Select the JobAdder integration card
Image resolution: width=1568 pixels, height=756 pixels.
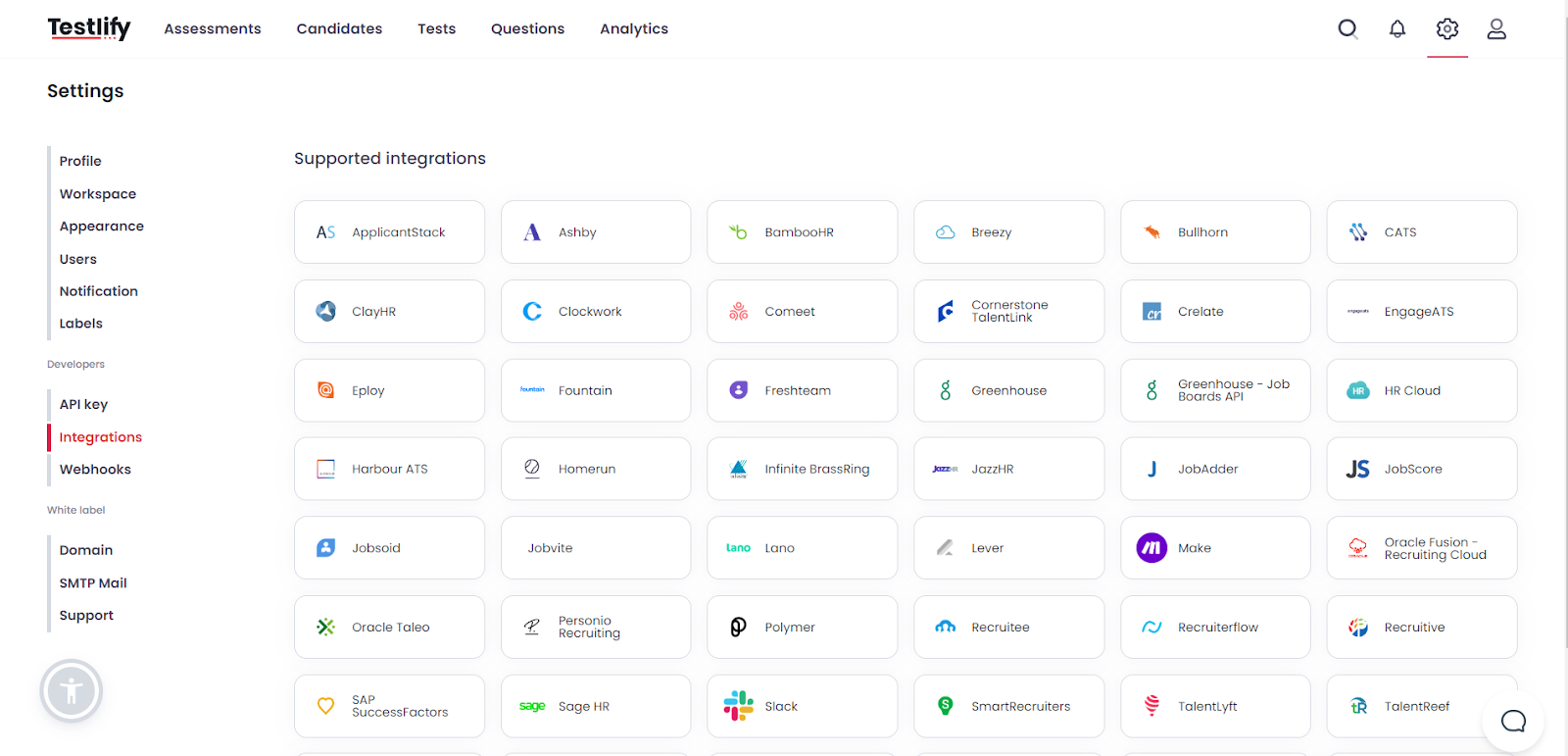point(1215,469)
